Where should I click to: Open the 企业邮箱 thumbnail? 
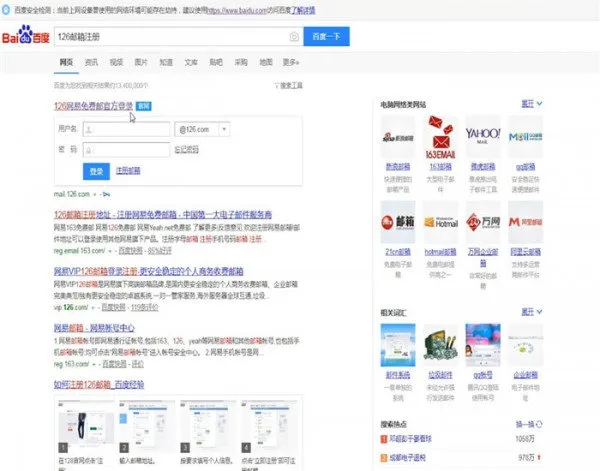point(525,345)
